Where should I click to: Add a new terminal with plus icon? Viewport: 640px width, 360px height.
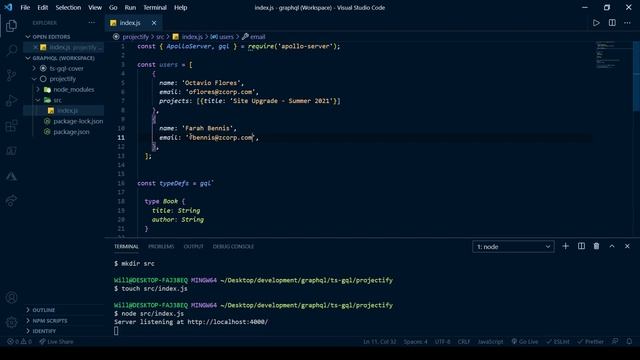[x=565, y=246]
